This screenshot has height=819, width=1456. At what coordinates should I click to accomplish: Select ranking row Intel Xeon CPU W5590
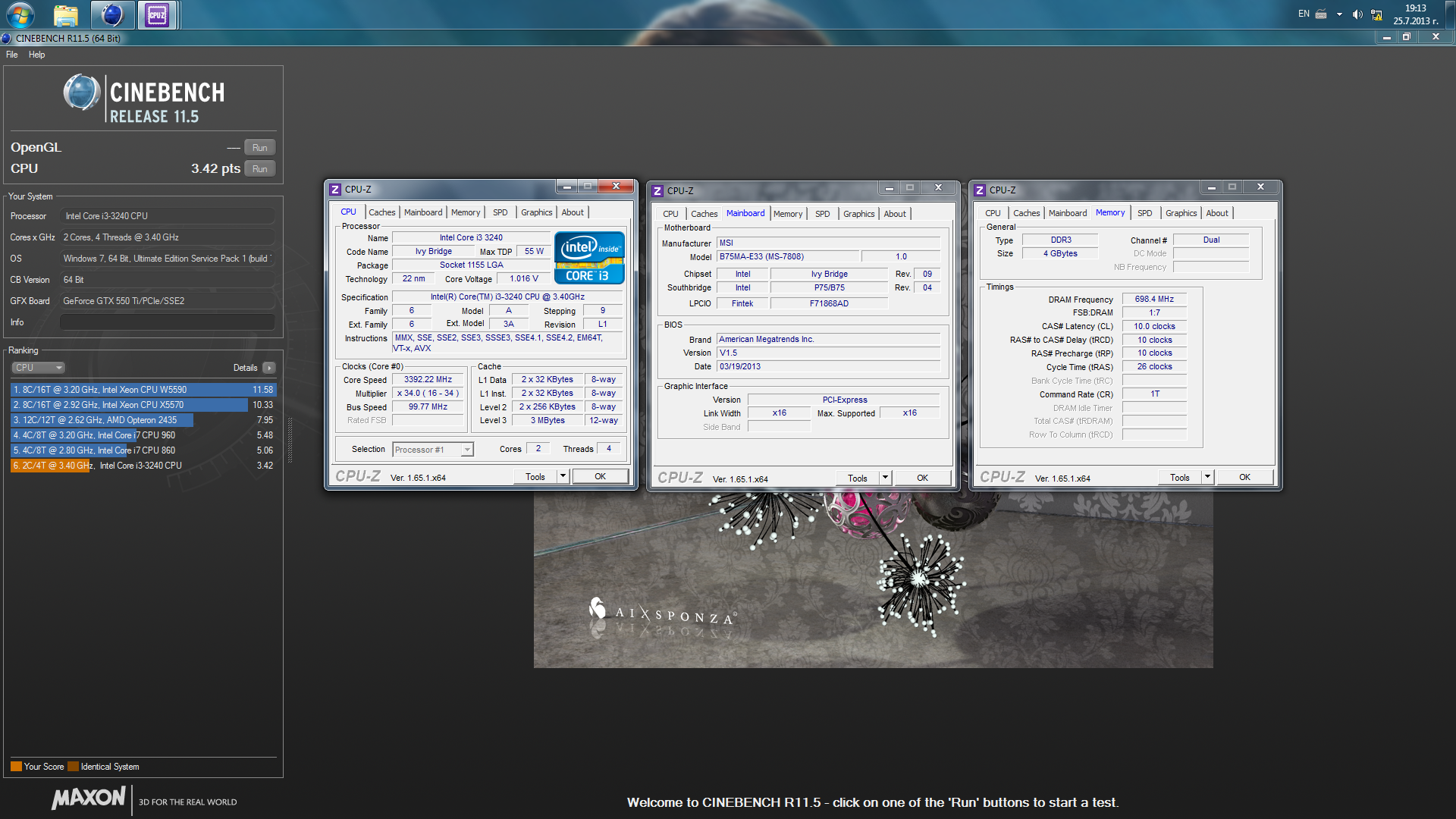[143, 390]
